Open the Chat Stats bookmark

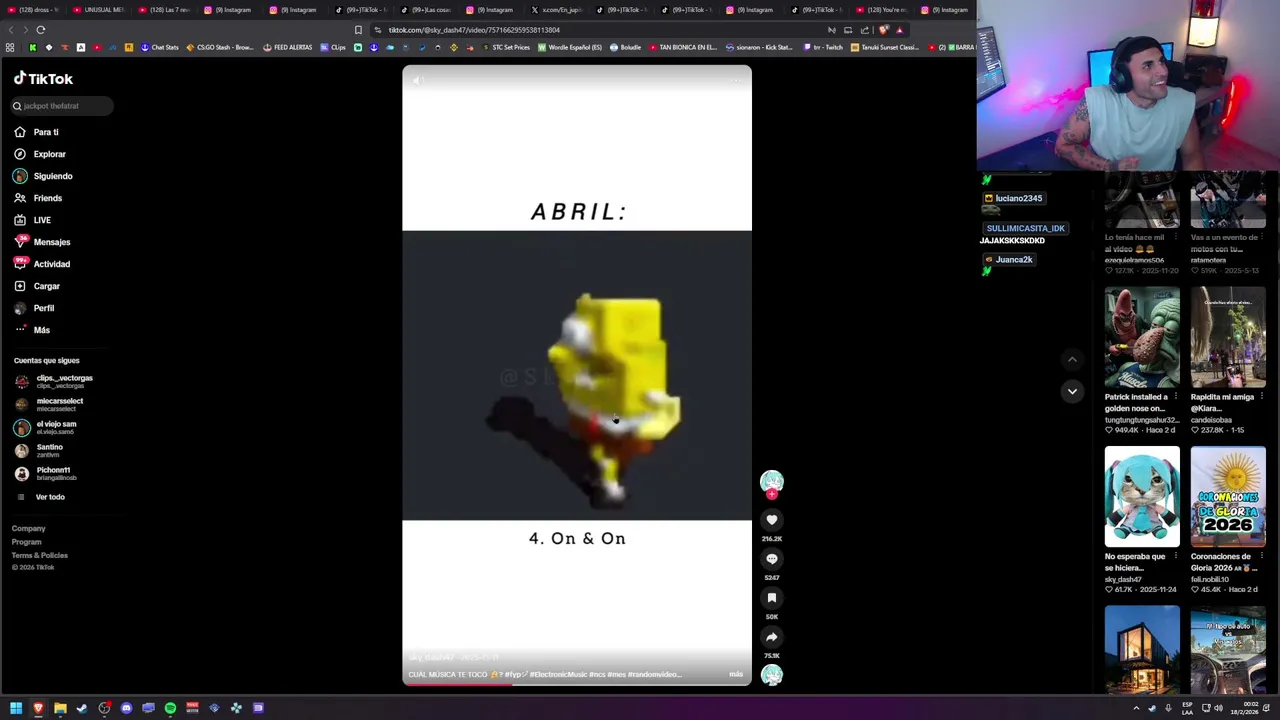[x=159, y=47]
